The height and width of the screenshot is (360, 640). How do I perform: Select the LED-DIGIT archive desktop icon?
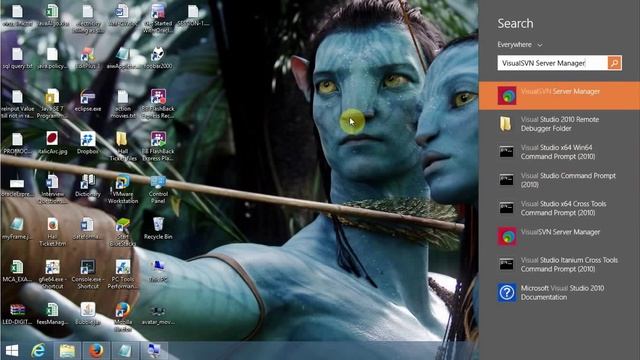[x=17, y=313]
